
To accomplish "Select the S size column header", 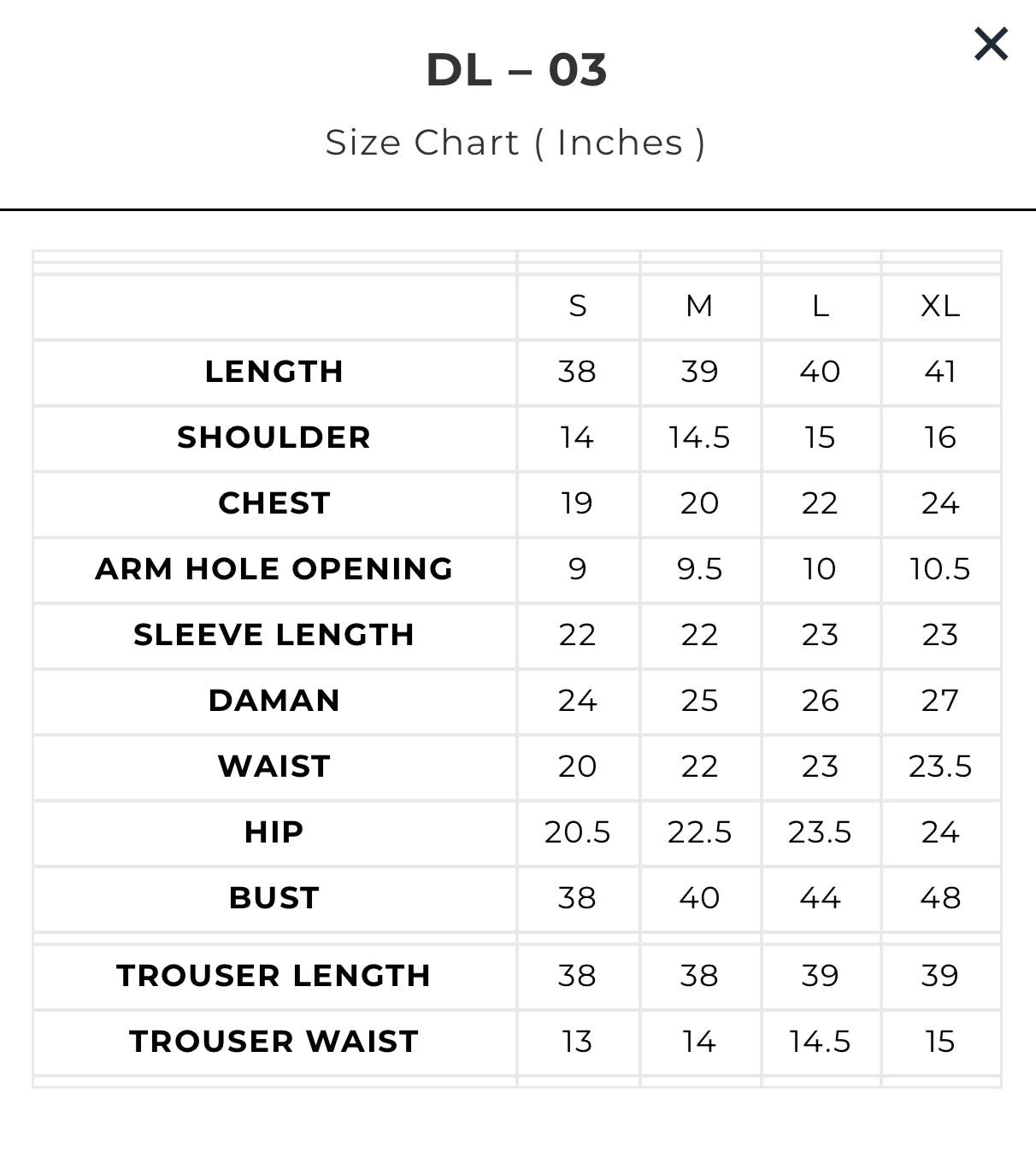I will pos(578,306).
